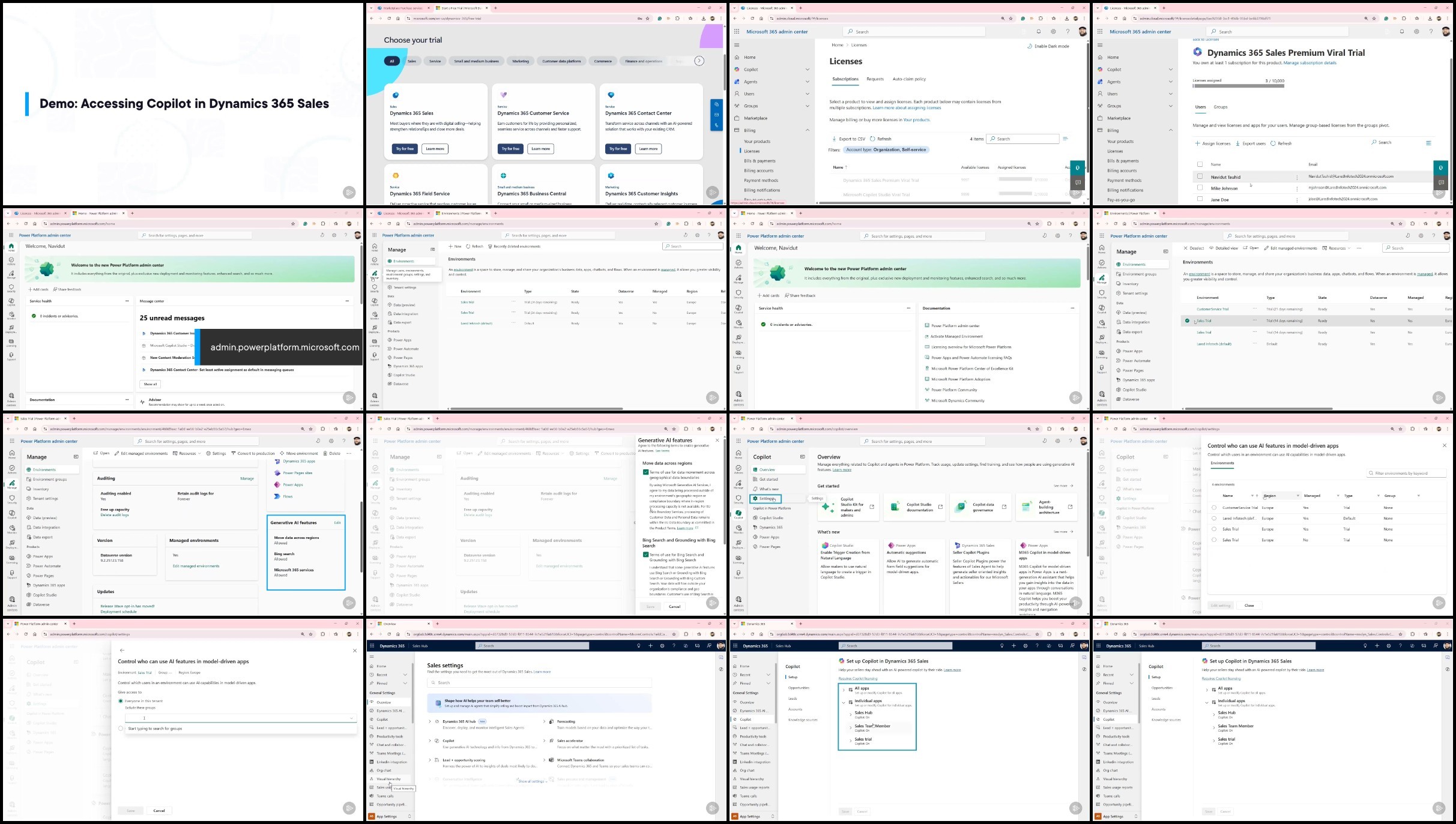
Task: Close the AI features panel listing four environments
Action: (x=1444, y=446)
